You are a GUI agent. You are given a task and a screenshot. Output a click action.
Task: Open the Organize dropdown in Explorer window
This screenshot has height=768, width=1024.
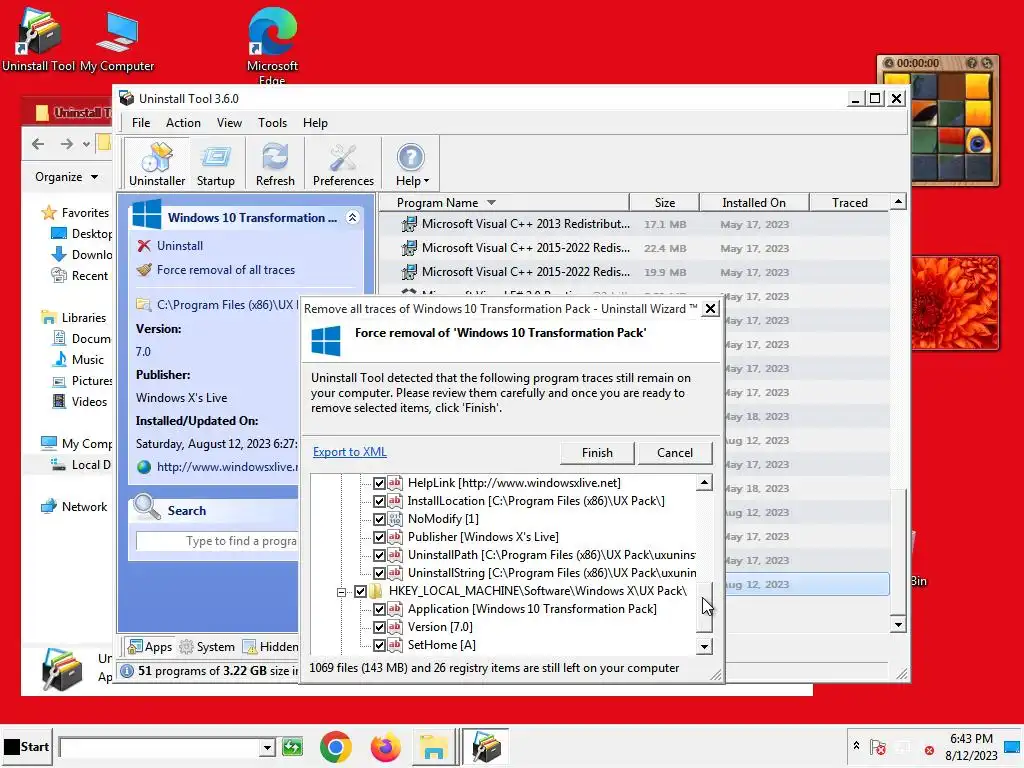pyautogui.click(x=66, y=177)
